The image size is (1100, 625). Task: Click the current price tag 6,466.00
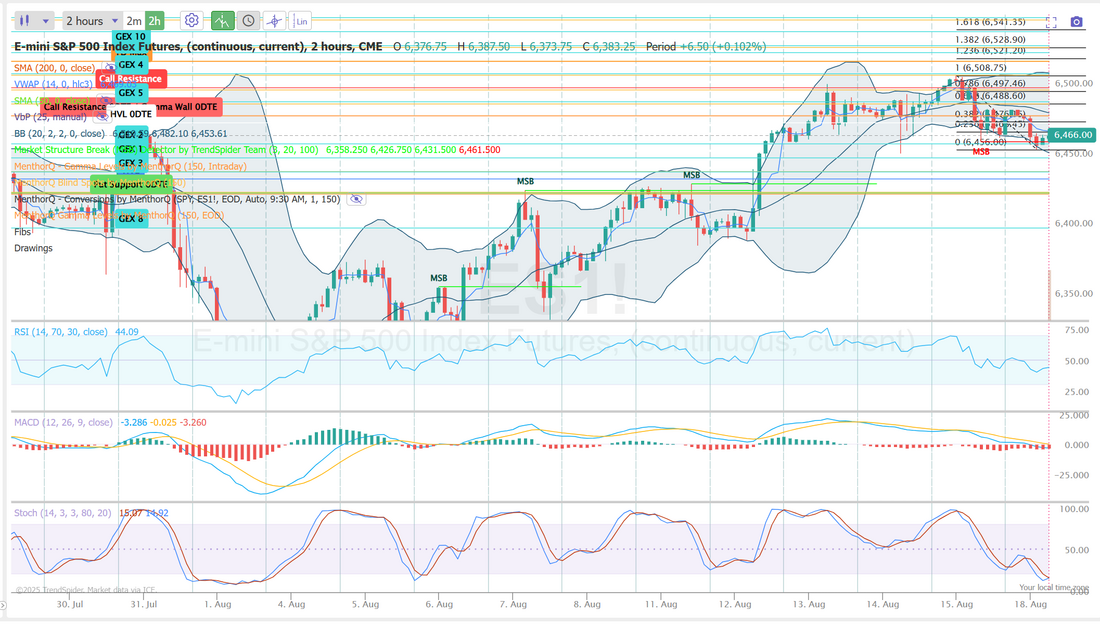1072,135
